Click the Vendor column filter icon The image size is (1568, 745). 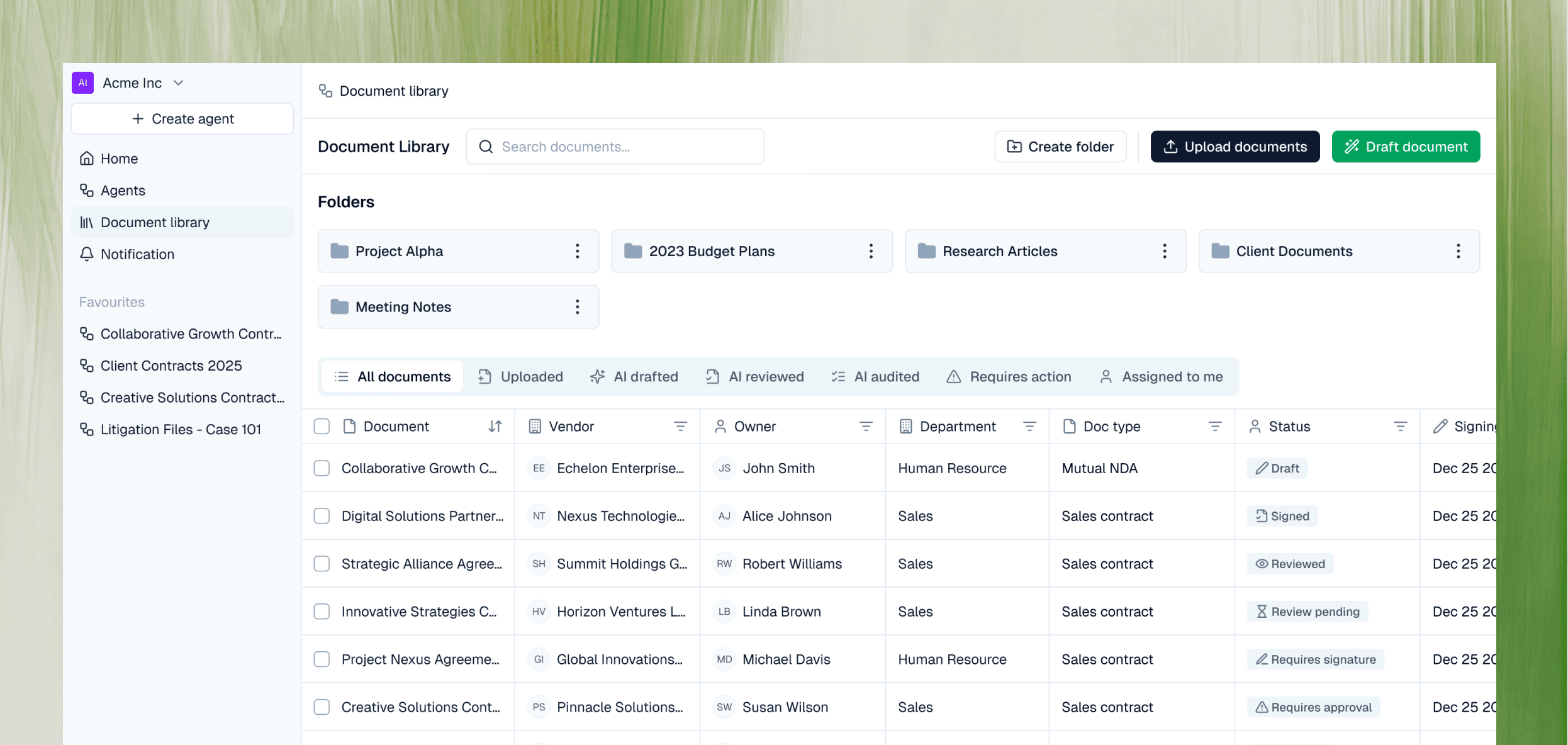click(x=680, y=427)
